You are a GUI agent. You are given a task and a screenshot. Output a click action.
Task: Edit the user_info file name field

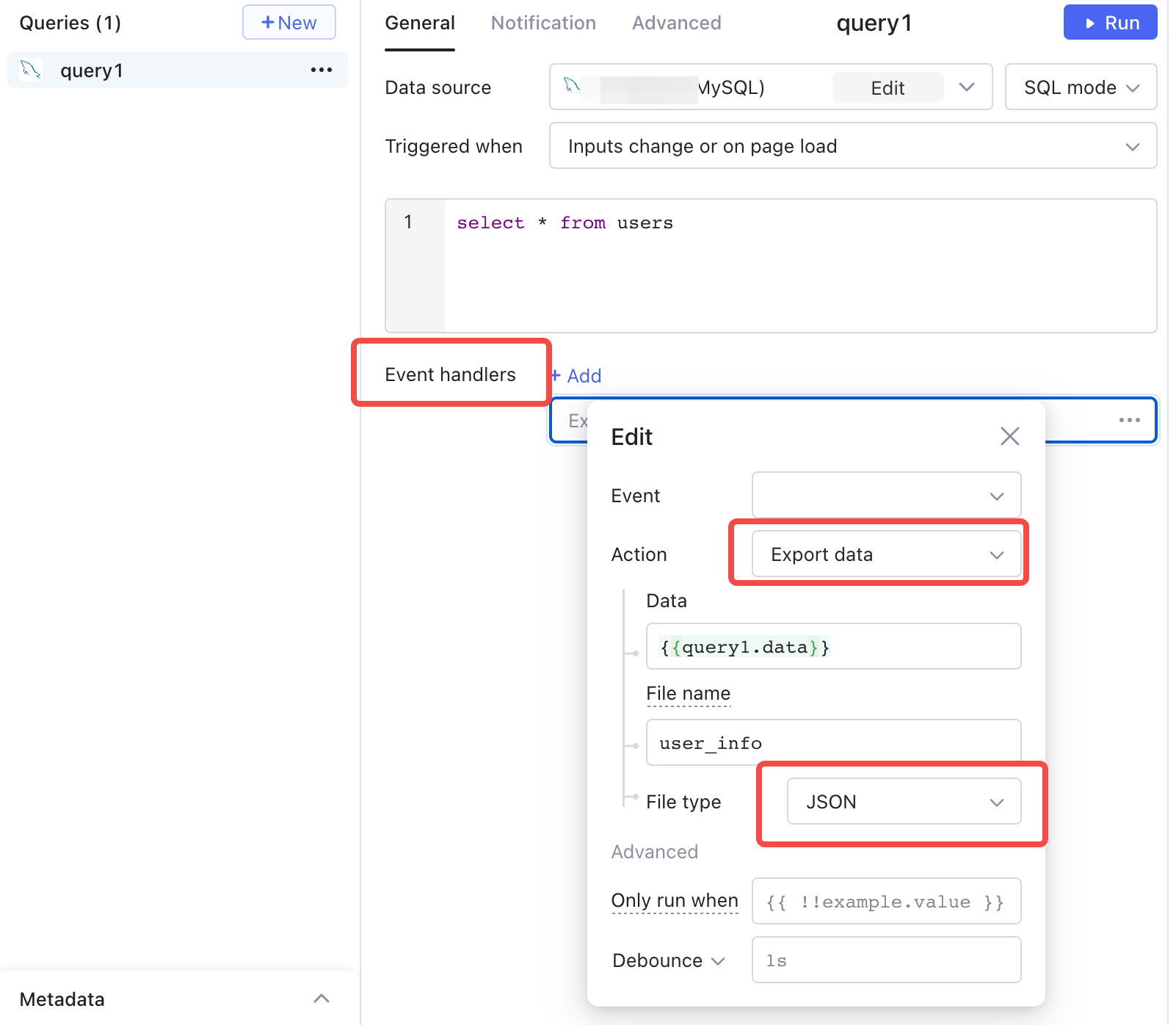pos(832,742)
